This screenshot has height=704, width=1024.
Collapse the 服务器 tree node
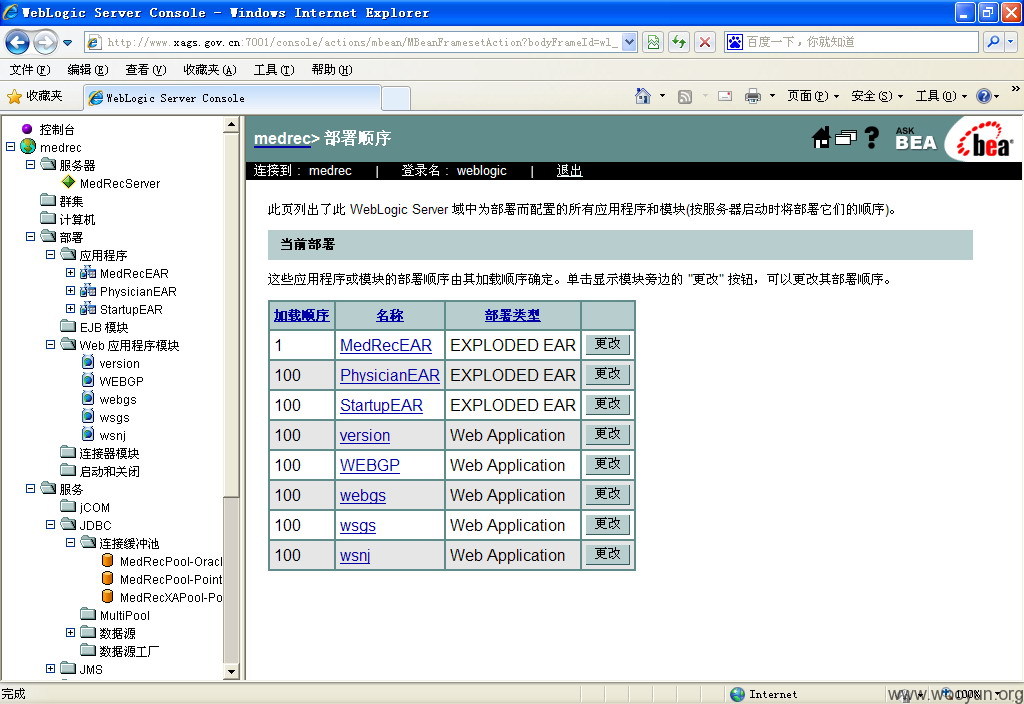tap(31, 165)
